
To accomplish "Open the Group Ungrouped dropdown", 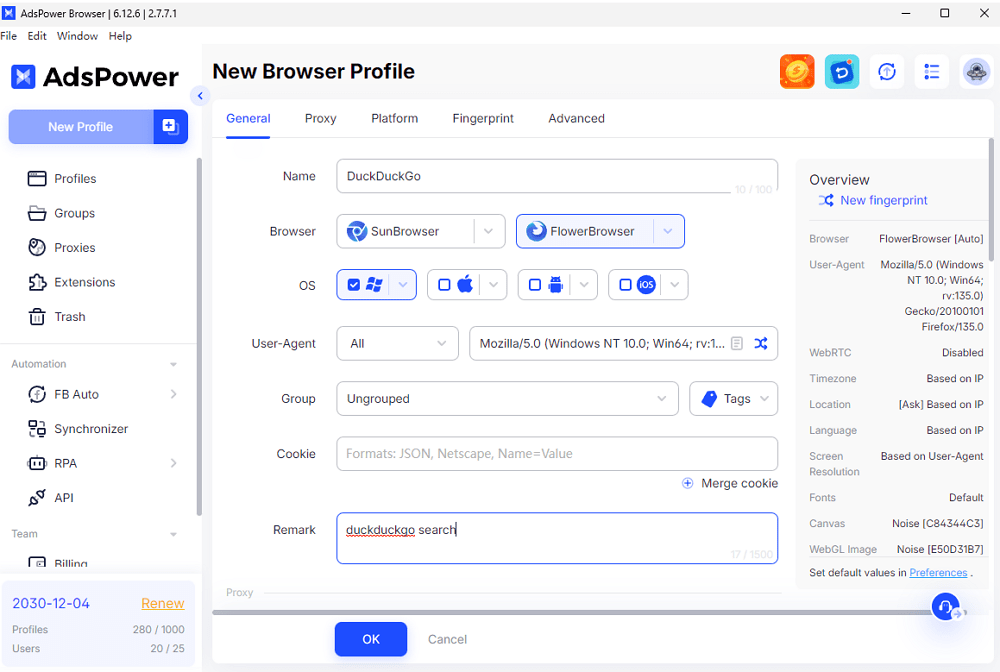I will (507, 398).
